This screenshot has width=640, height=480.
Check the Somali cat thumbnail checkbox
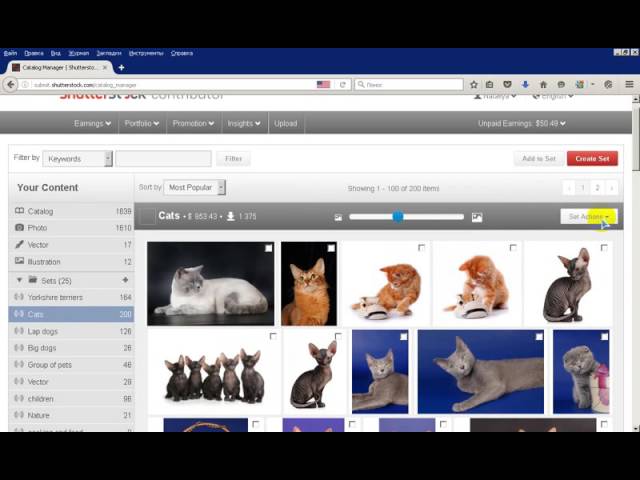tap(331, 248)
